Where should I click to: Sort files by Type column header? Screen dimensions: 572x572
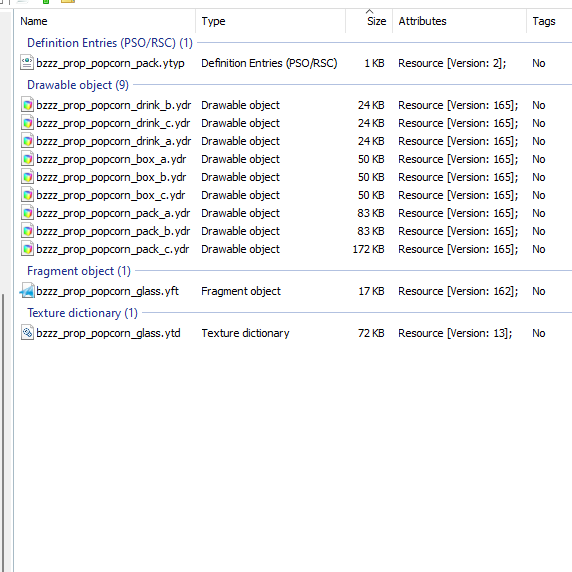270,21
